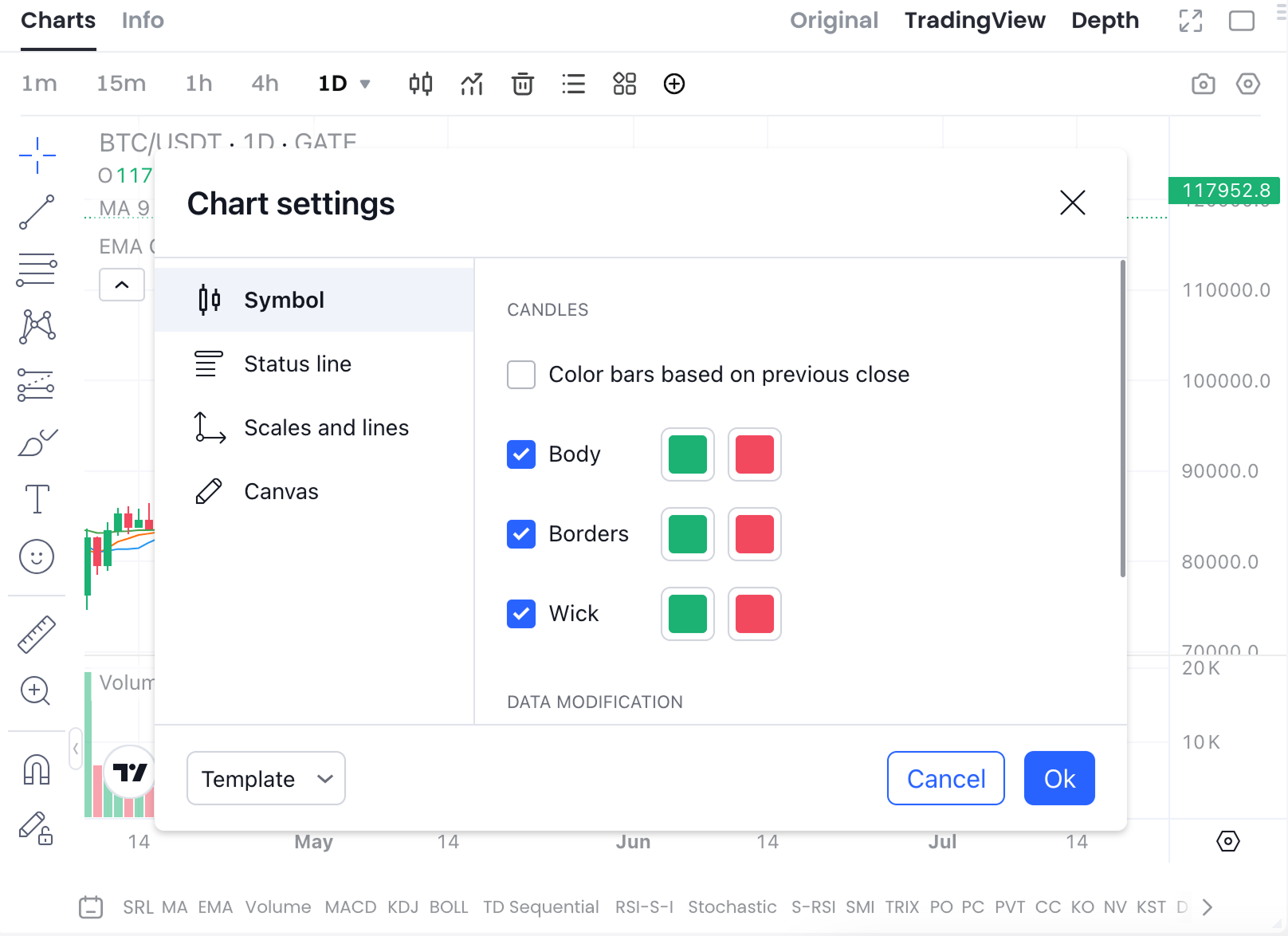Open the indicators icon in toolbar
Viewport: 1288px width, 936px height.
point(472,84)
